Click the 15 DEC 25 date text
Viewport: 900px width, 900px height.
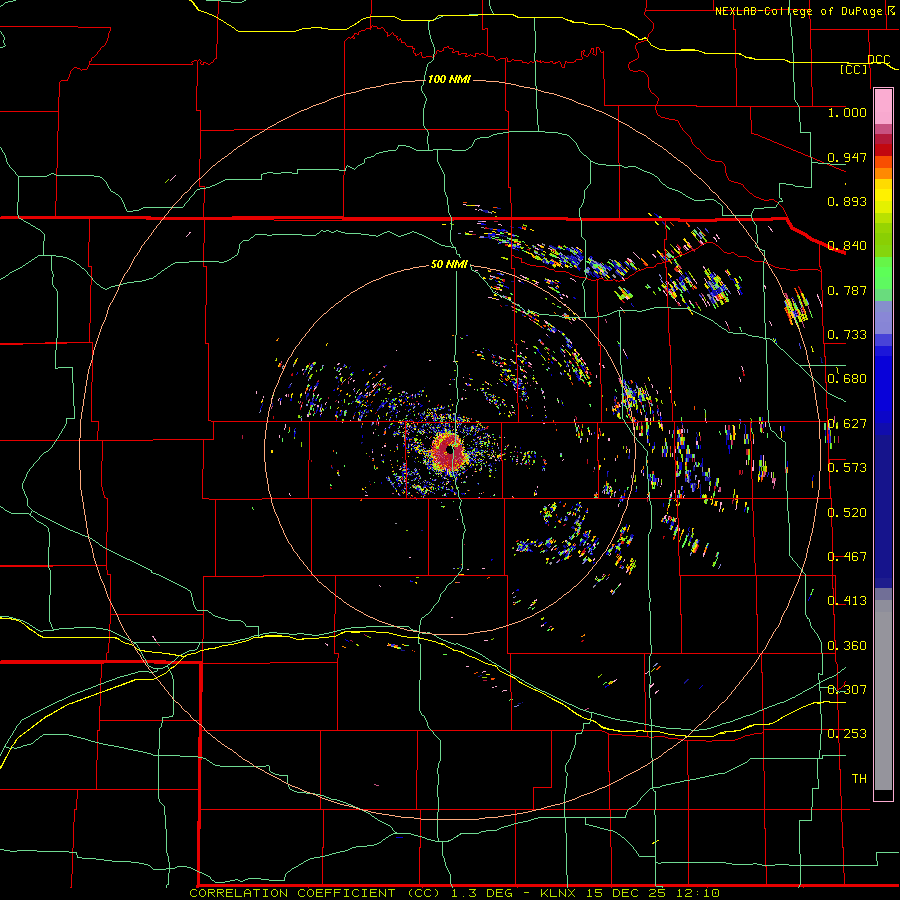[626, 893]
